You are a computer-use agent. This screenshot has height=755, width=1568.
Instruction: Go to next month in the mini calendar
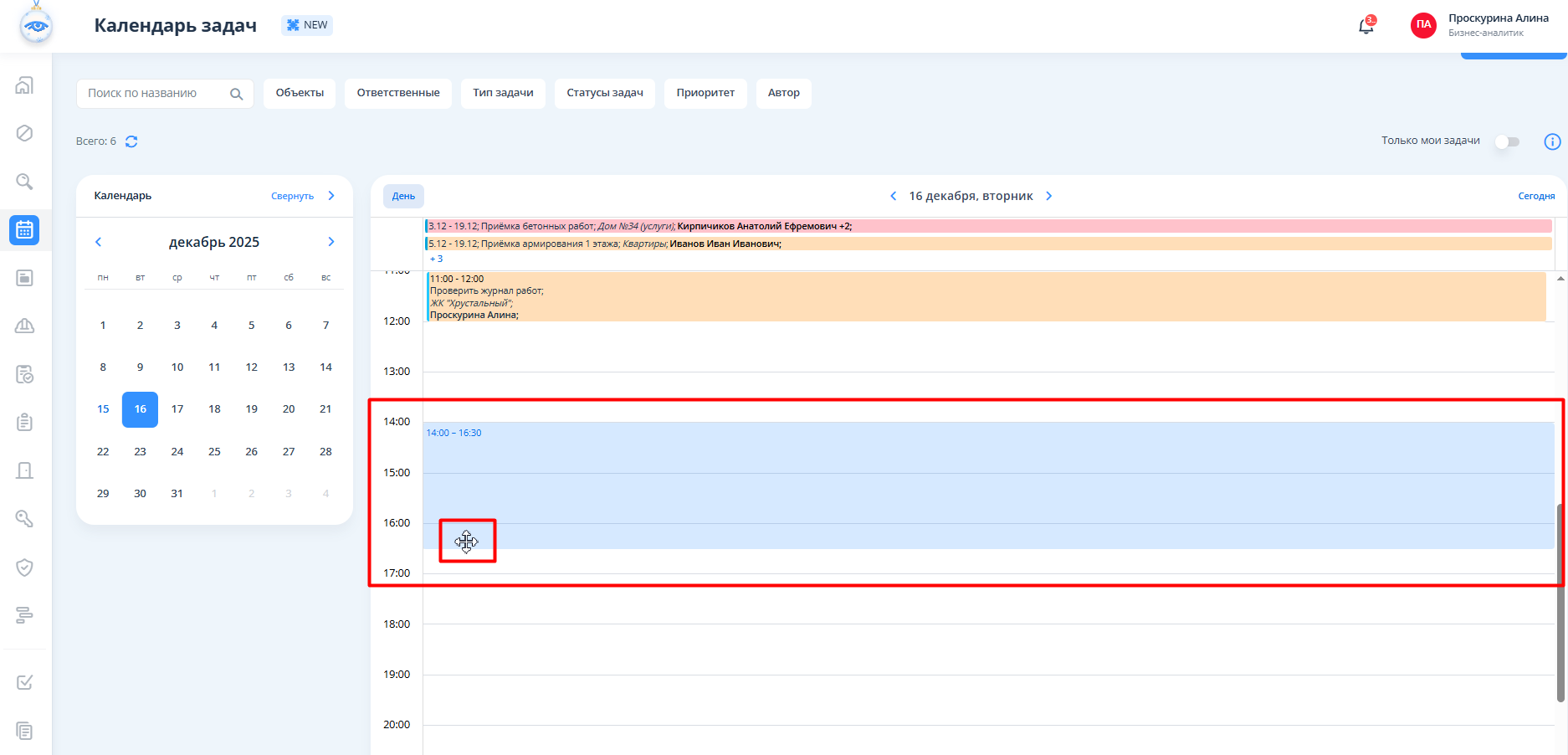coord(331,242)
